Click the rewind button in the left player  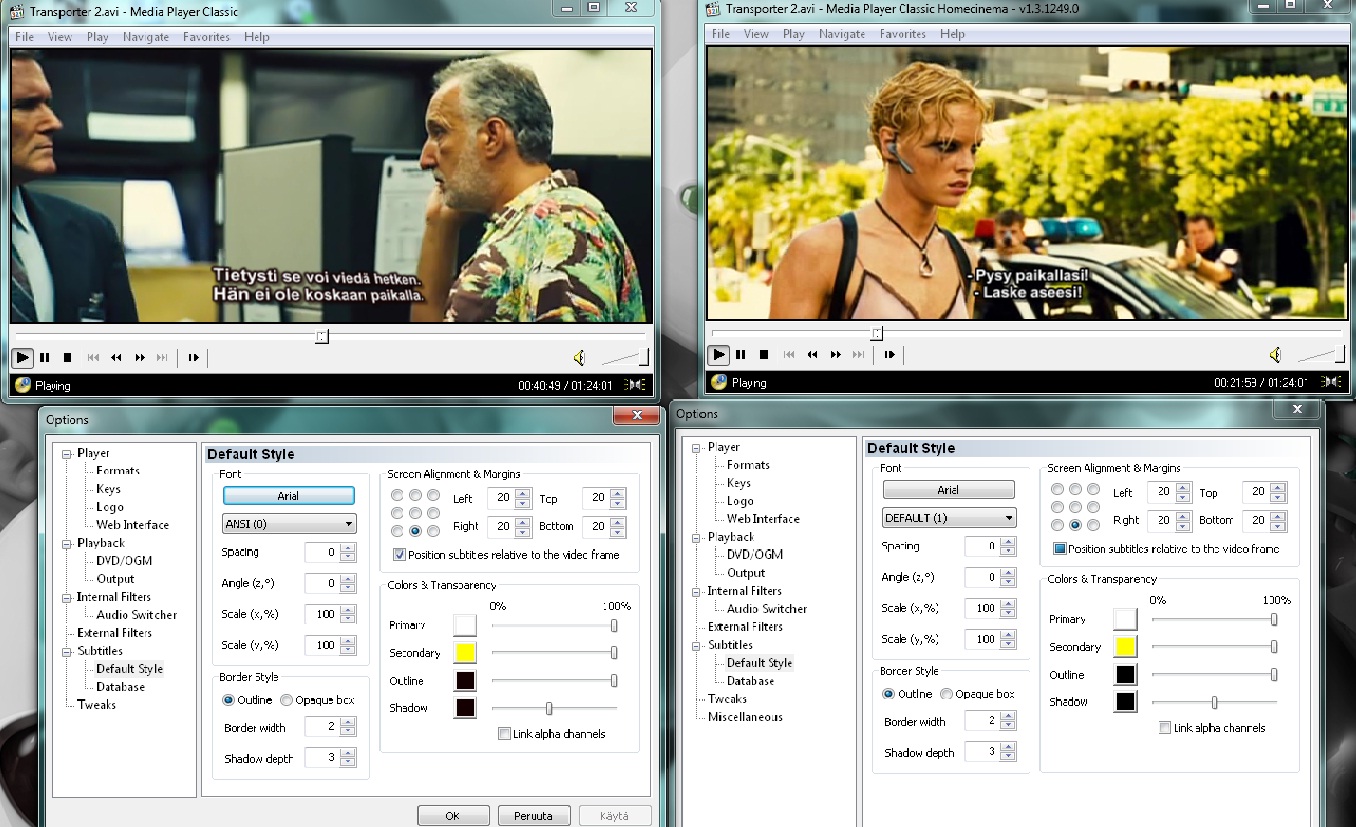point(116,357)
